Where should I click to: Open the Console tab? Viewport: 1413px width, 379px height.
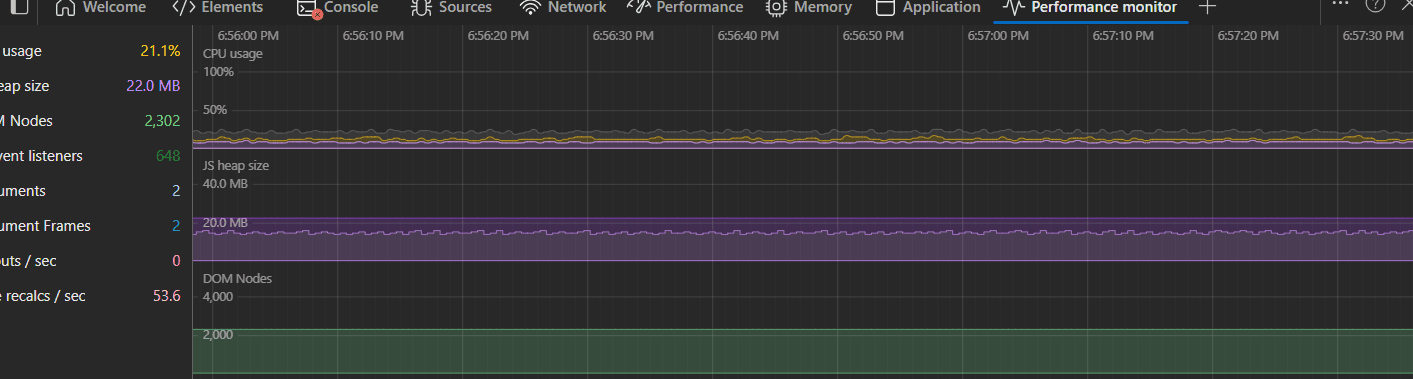[337, 7]
